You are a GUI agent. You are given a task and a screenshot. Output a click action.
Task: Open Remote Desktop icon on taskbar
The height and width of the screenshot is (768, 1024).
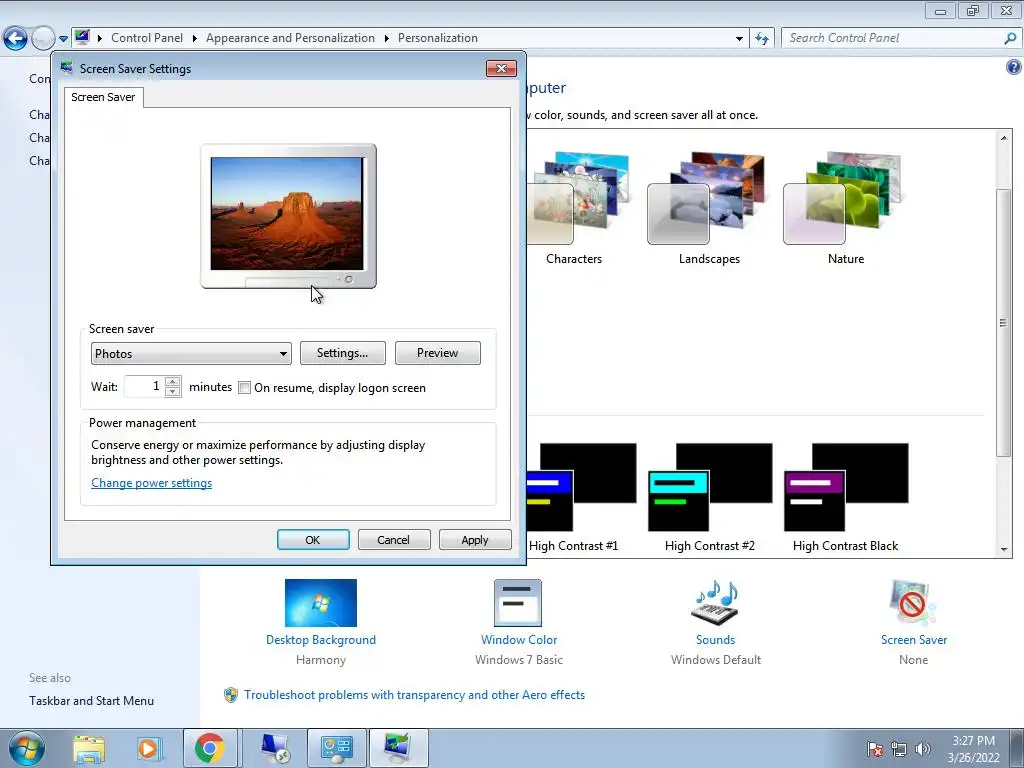point(274,748)
